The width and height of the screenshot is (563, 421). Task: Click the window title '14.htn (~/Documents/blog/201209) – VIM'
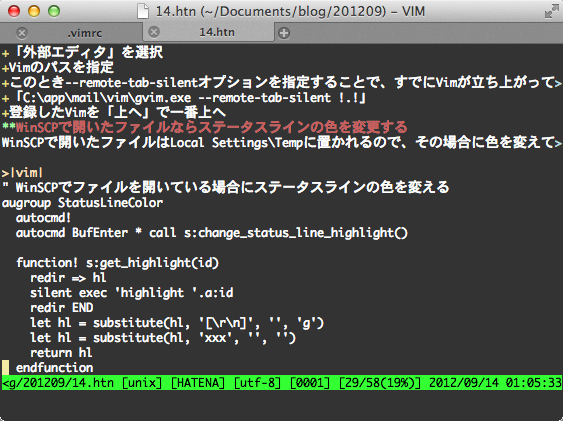tap(290, 11)
